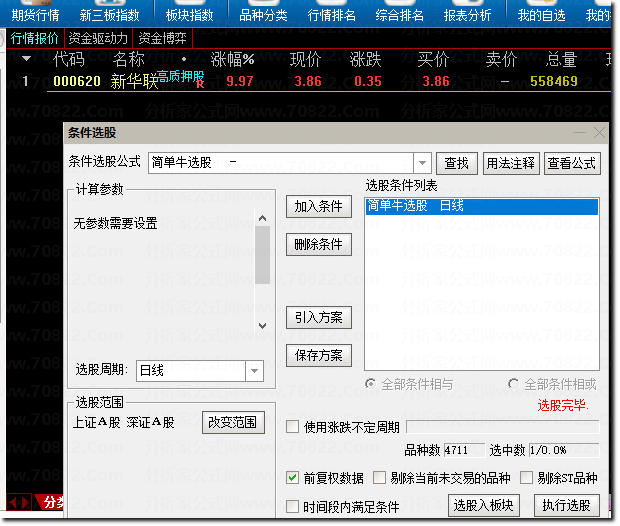Viewport: 620px width, 526px height.
Task: Click the parameter panel scrollbar thumb
Action: pyautogui.click(x=263, y=255)
